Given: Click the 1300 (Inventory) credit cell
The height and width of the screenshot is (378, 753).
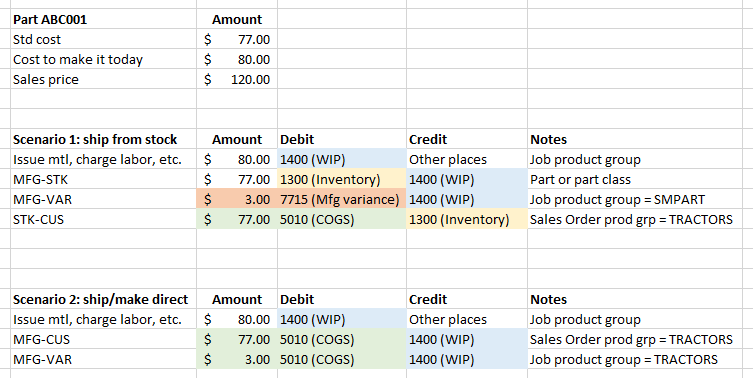Looking at the screenshot, I should (467, 219).
